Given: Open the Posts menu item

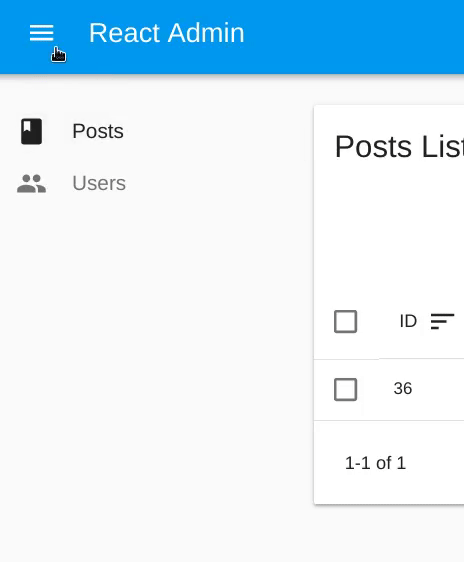Looking at the screenshot, I should 98,131.
